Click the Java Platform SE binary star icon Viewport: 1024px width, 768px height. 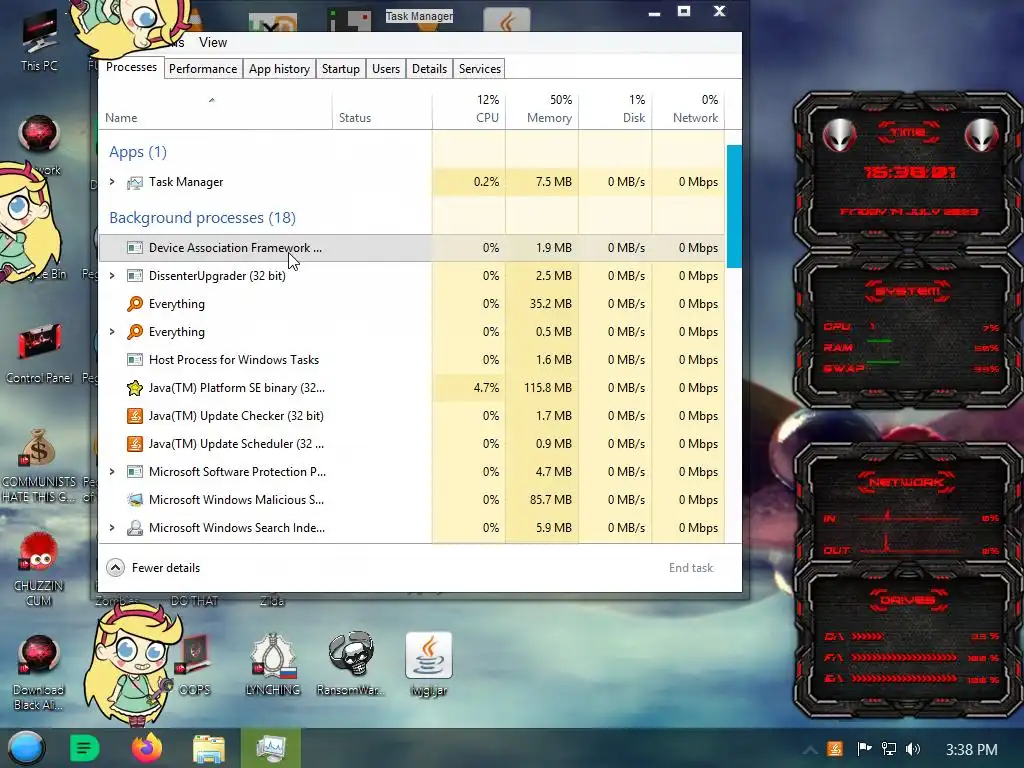pos(135,388)
